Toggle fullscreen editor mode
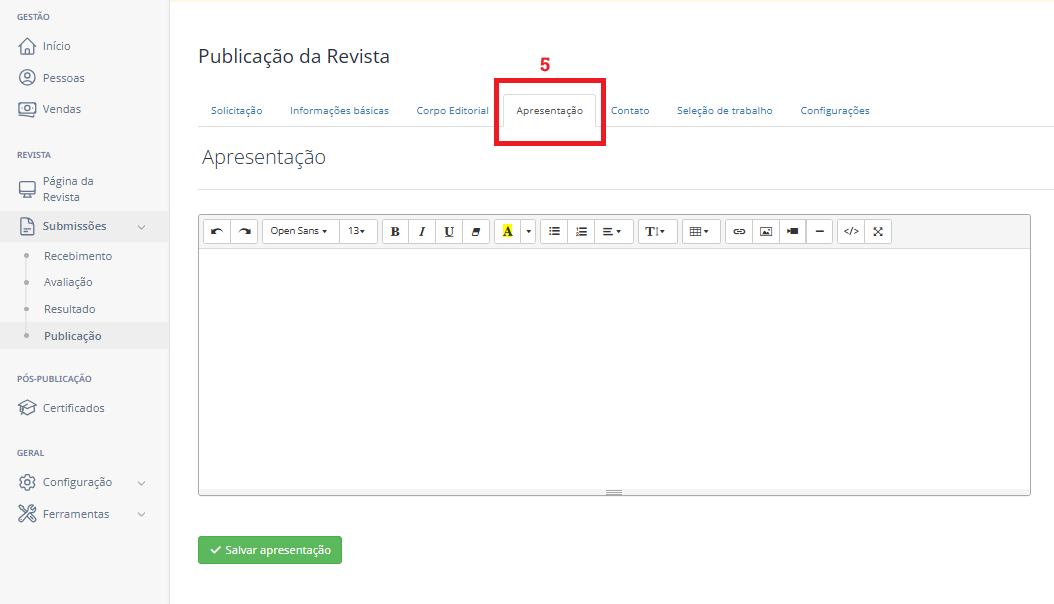 pos(878,231)
